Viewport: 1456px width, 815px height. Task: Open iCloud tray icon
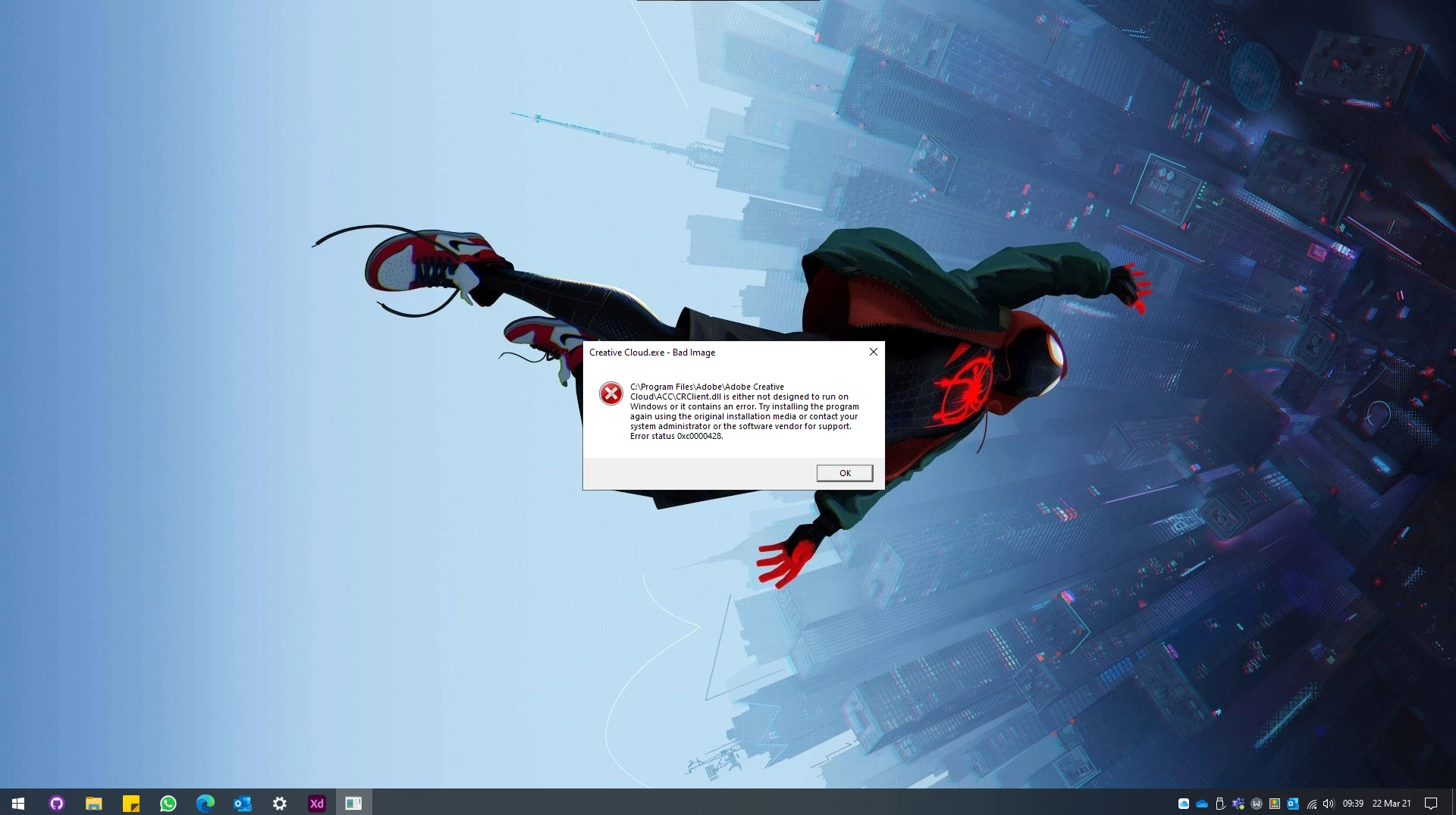tap(1183, 804)
